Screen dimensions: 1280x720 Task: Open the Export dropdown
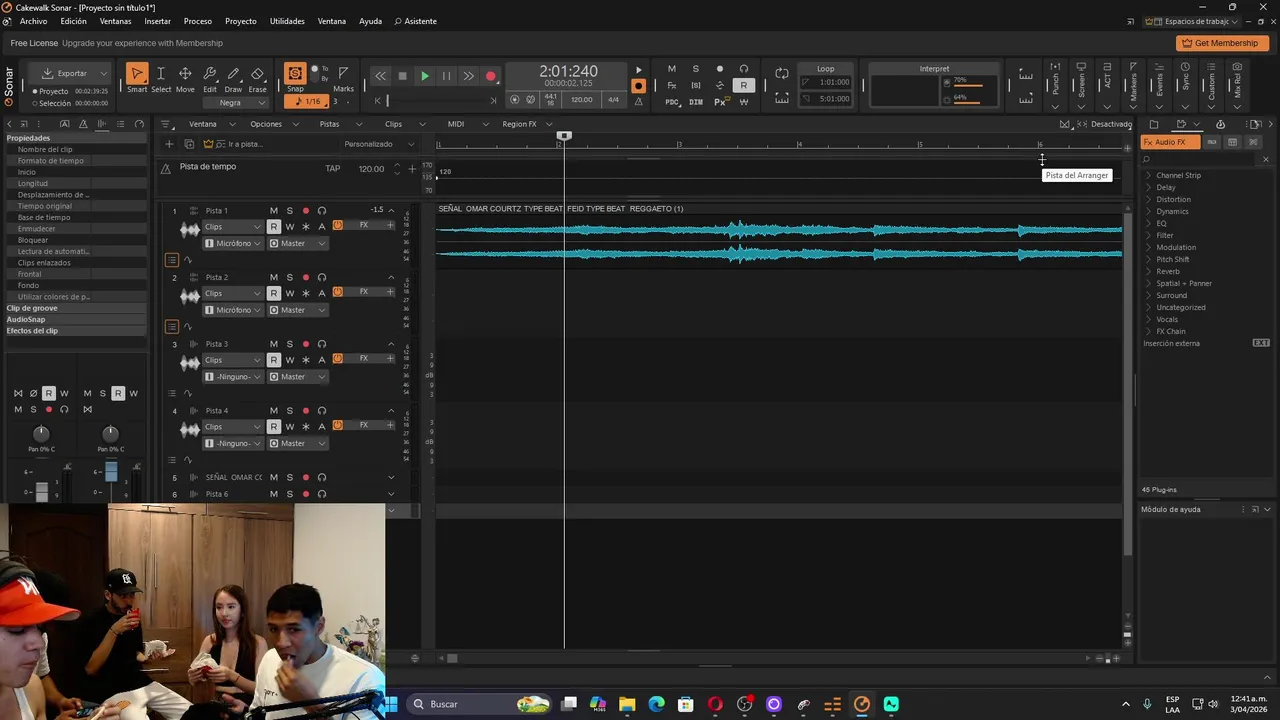tap(73, 73)
